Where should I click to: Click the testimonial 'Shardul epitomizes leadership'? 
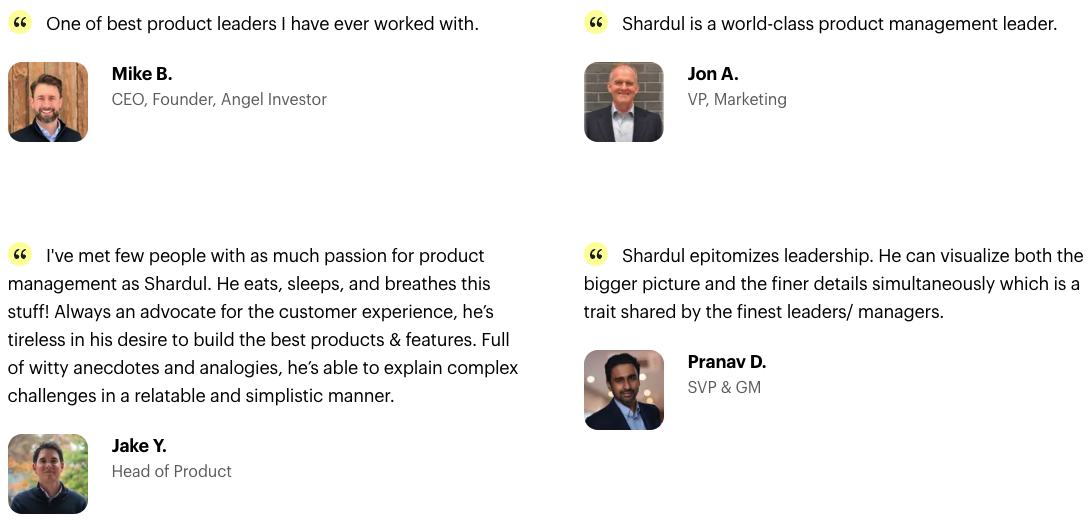(x=833, y=283)
